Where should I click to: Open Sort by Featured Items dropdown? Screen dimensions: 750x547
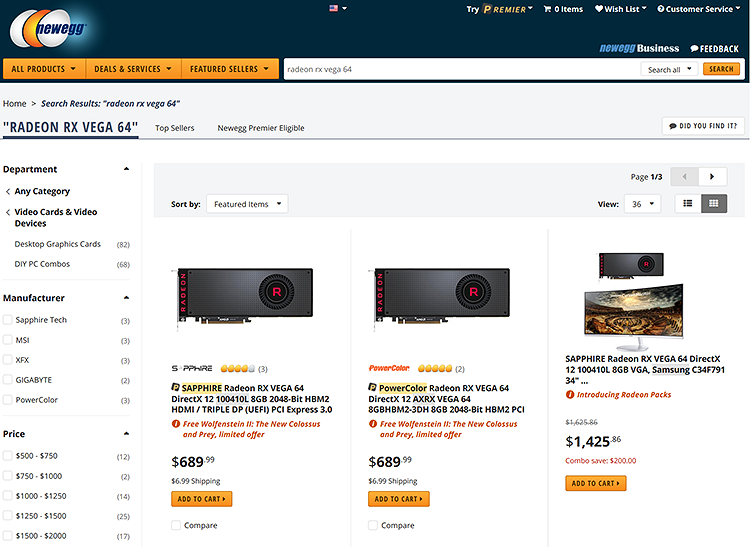pos(247,204)
